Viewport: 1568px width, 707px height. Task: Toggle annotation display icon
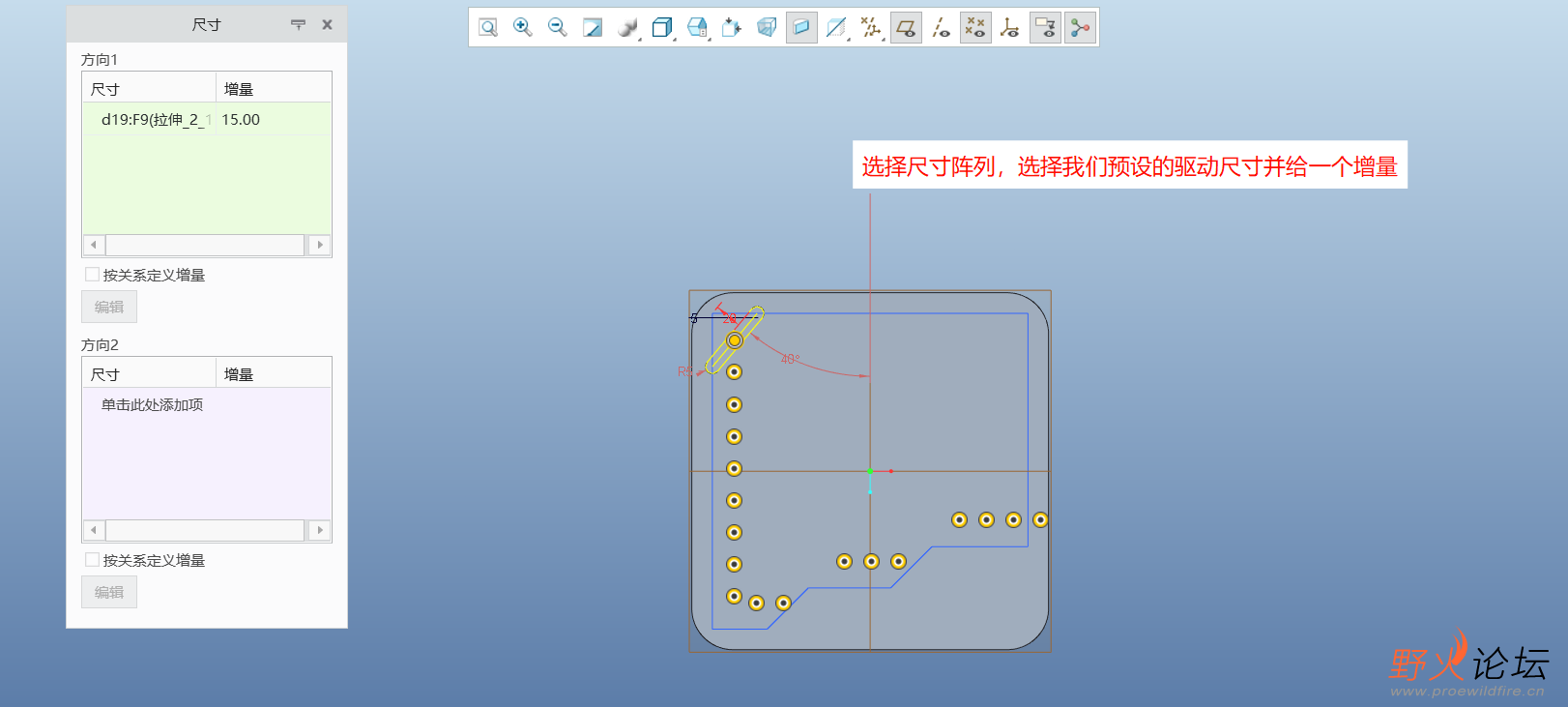click(x=1045, y=28)
